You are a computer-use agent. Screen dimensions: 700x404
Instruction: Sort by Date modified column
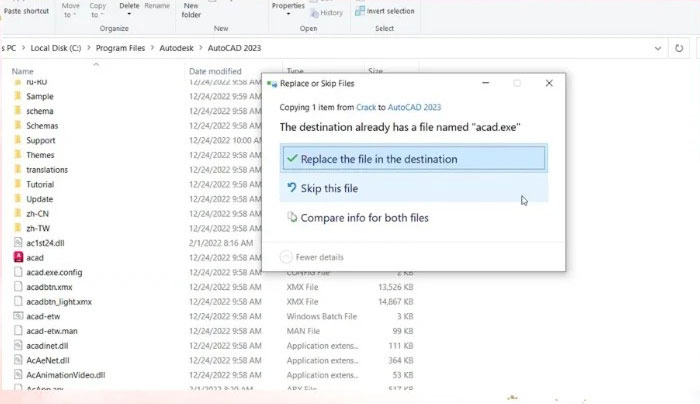(215, 71)
